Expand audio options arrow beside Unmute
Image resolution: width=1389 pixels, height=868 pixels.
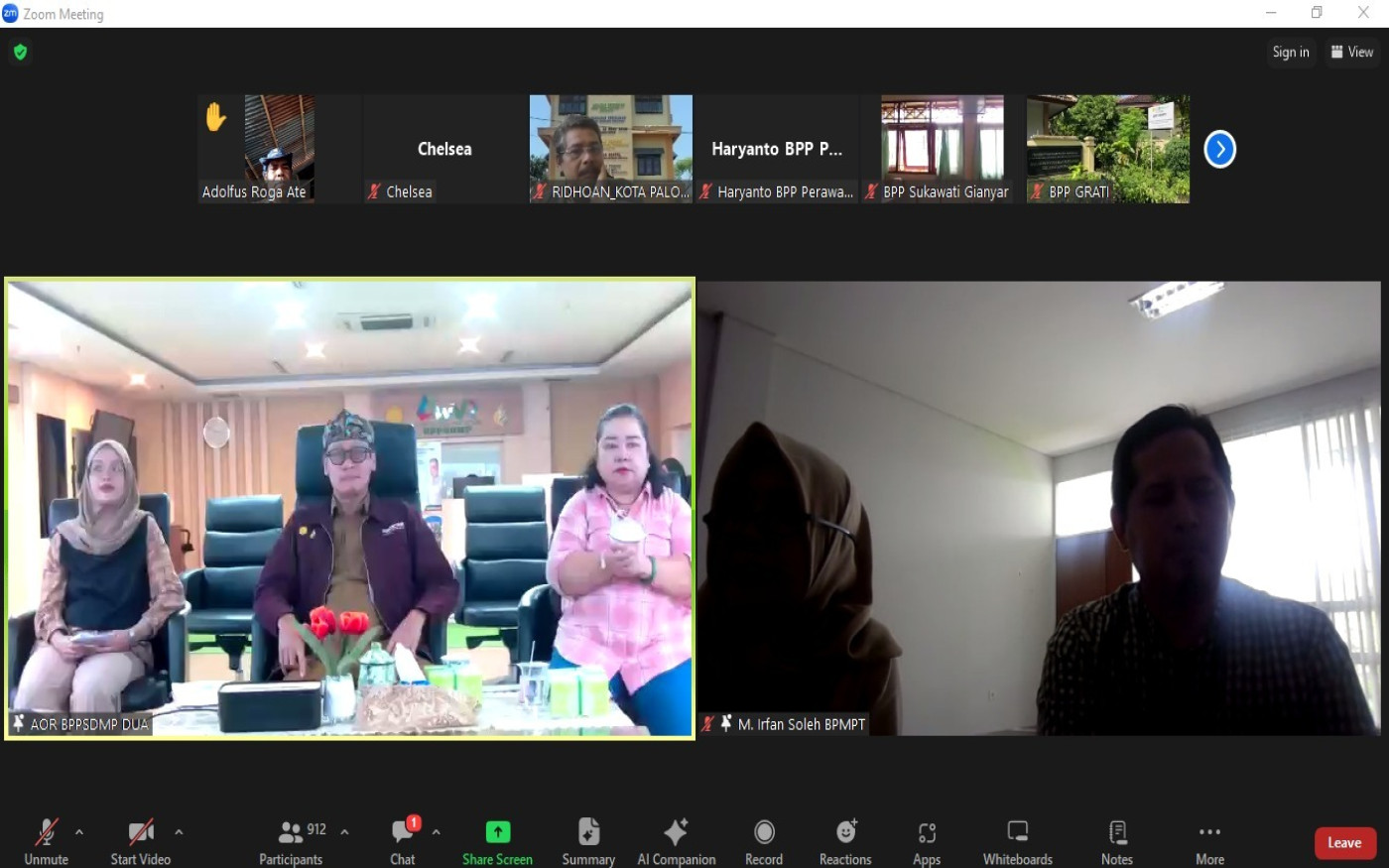(79, 832)
